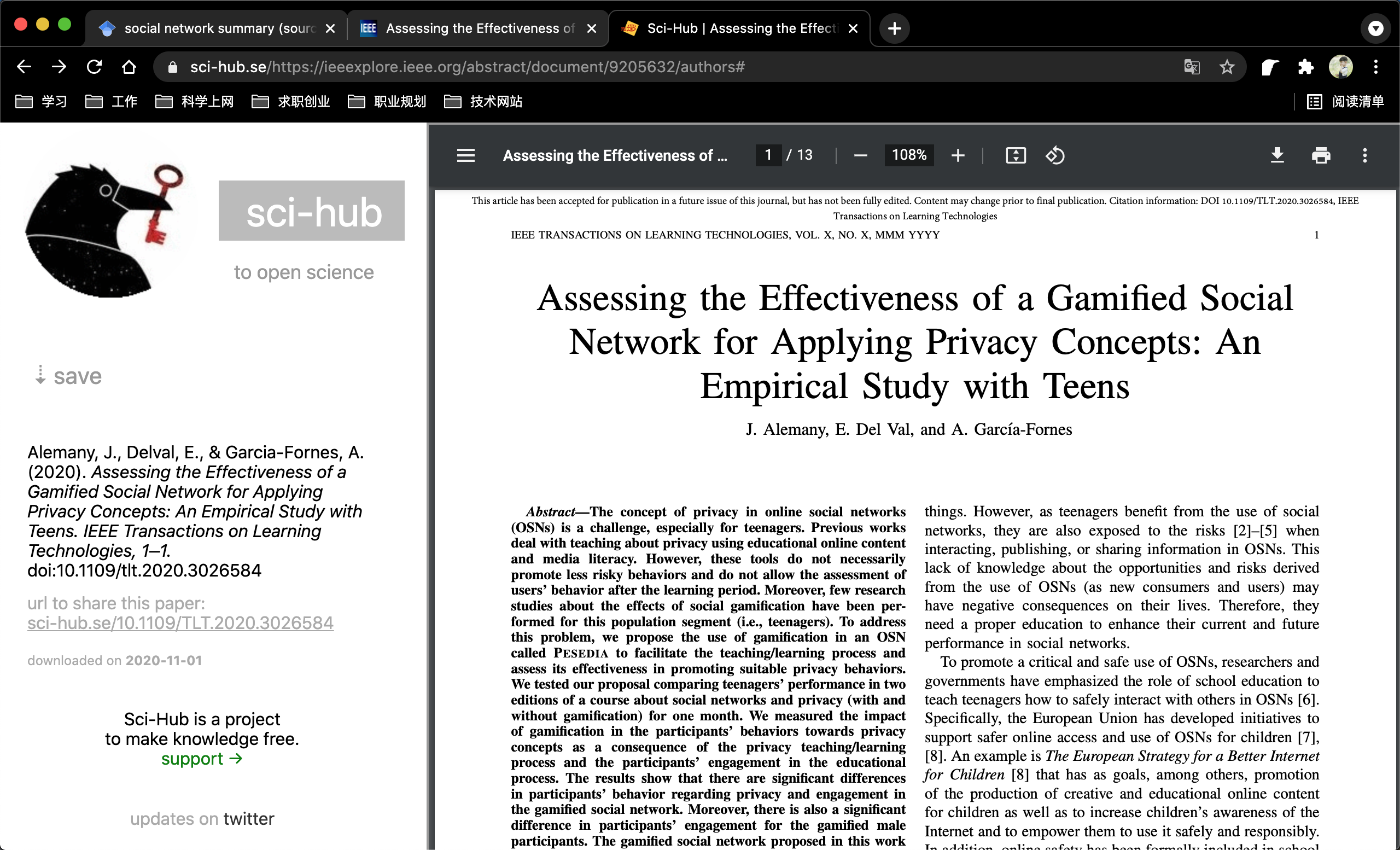Open the 学习 bookmark folder
Image resolution: width=1400 pixels, height=850 pixels.
point(41,102)
